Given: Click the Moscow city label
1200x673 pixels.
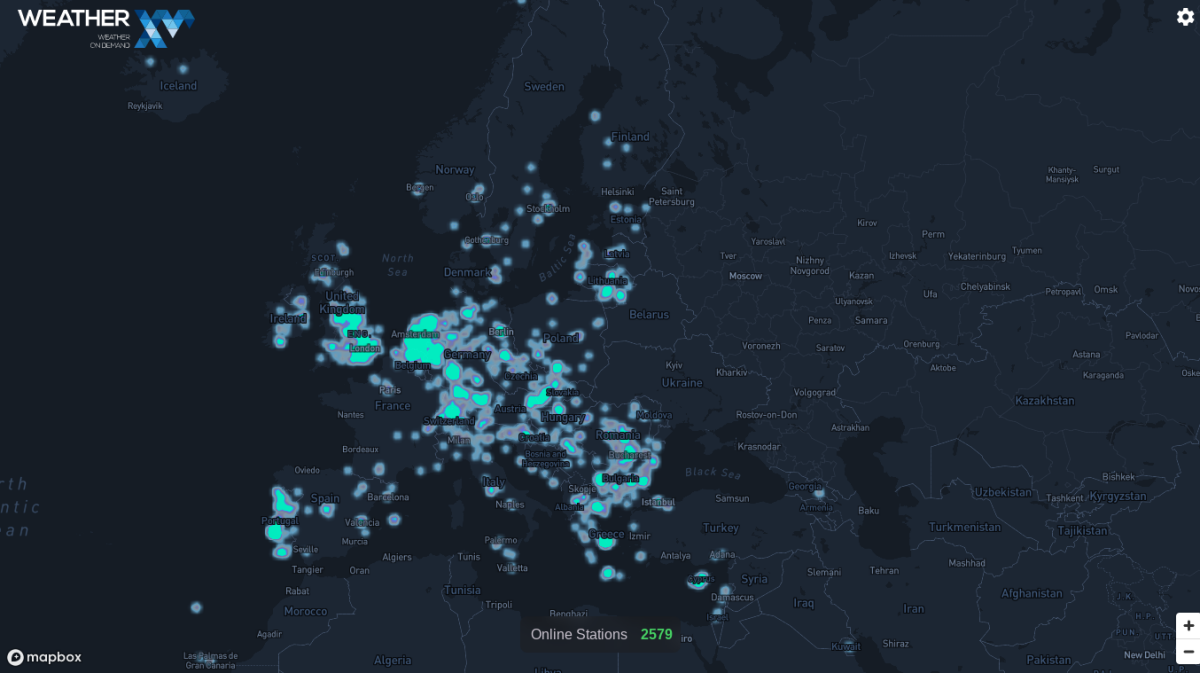Looking at the screenshot, I should coord(745,276).
